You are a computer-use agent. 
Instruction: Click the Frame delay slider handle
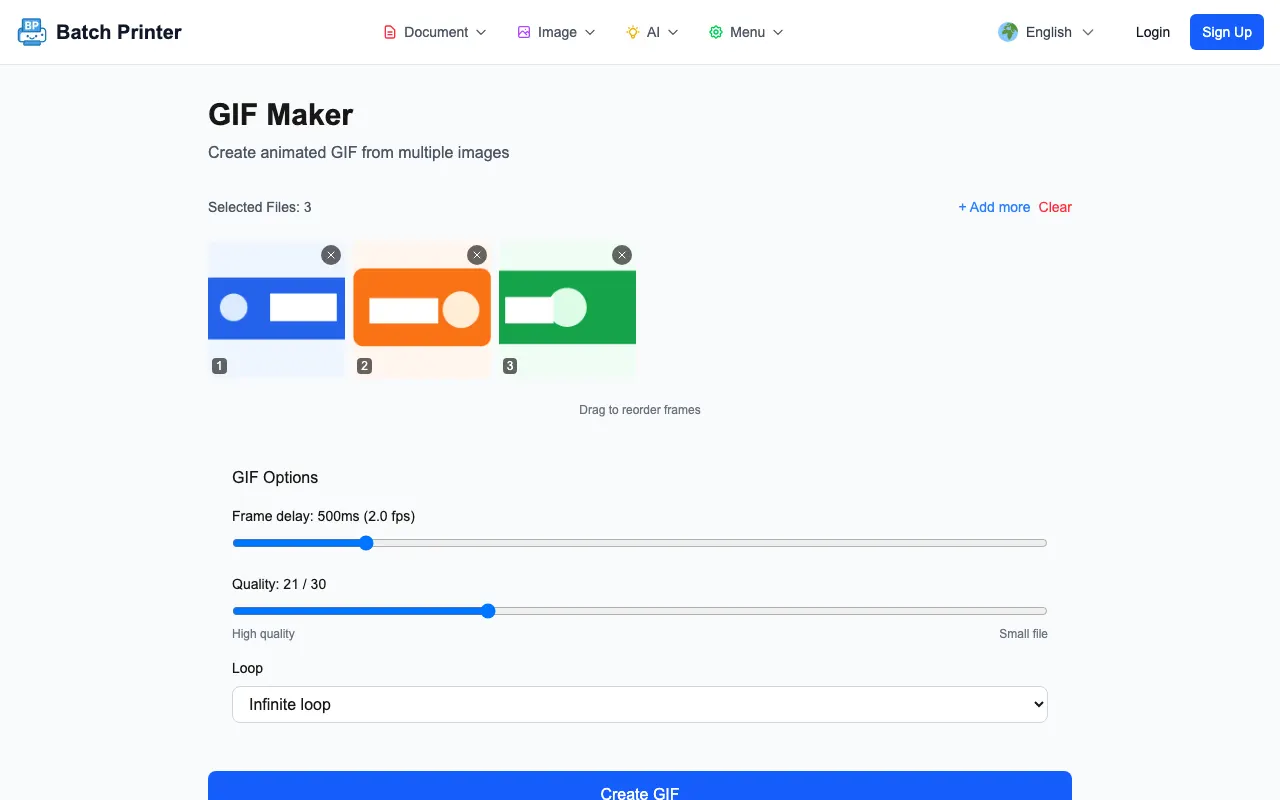pos(366,543)
